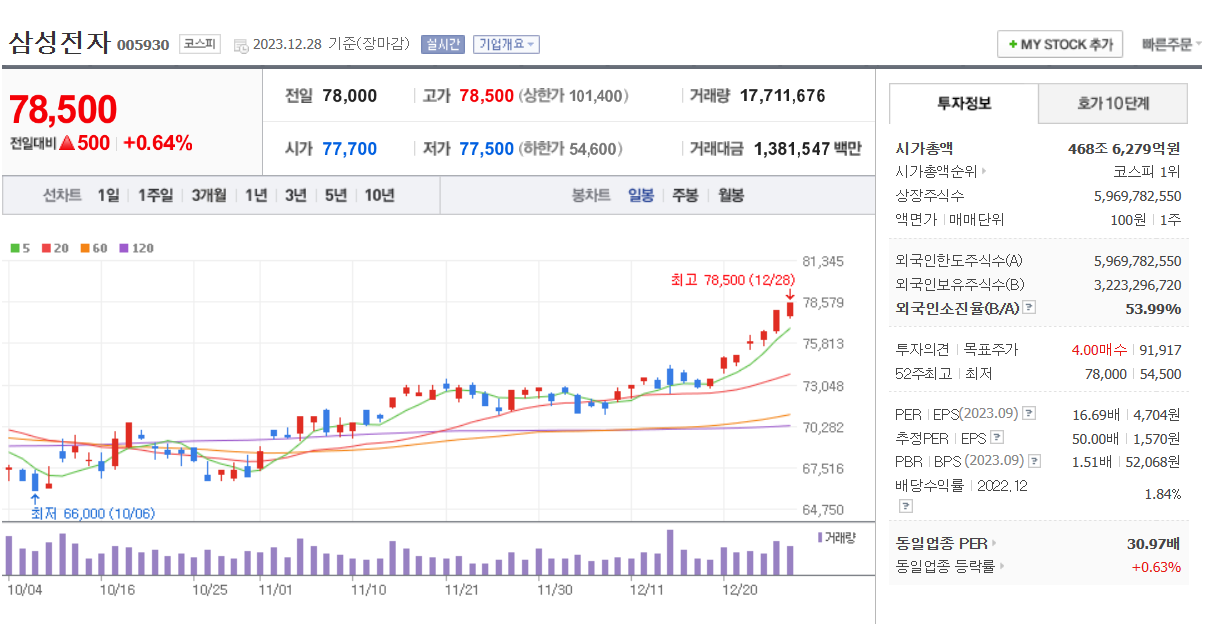1205x624 pixels.
Task: Click the 468조 6,279억원 market cap value
Action: [1125, 148]
